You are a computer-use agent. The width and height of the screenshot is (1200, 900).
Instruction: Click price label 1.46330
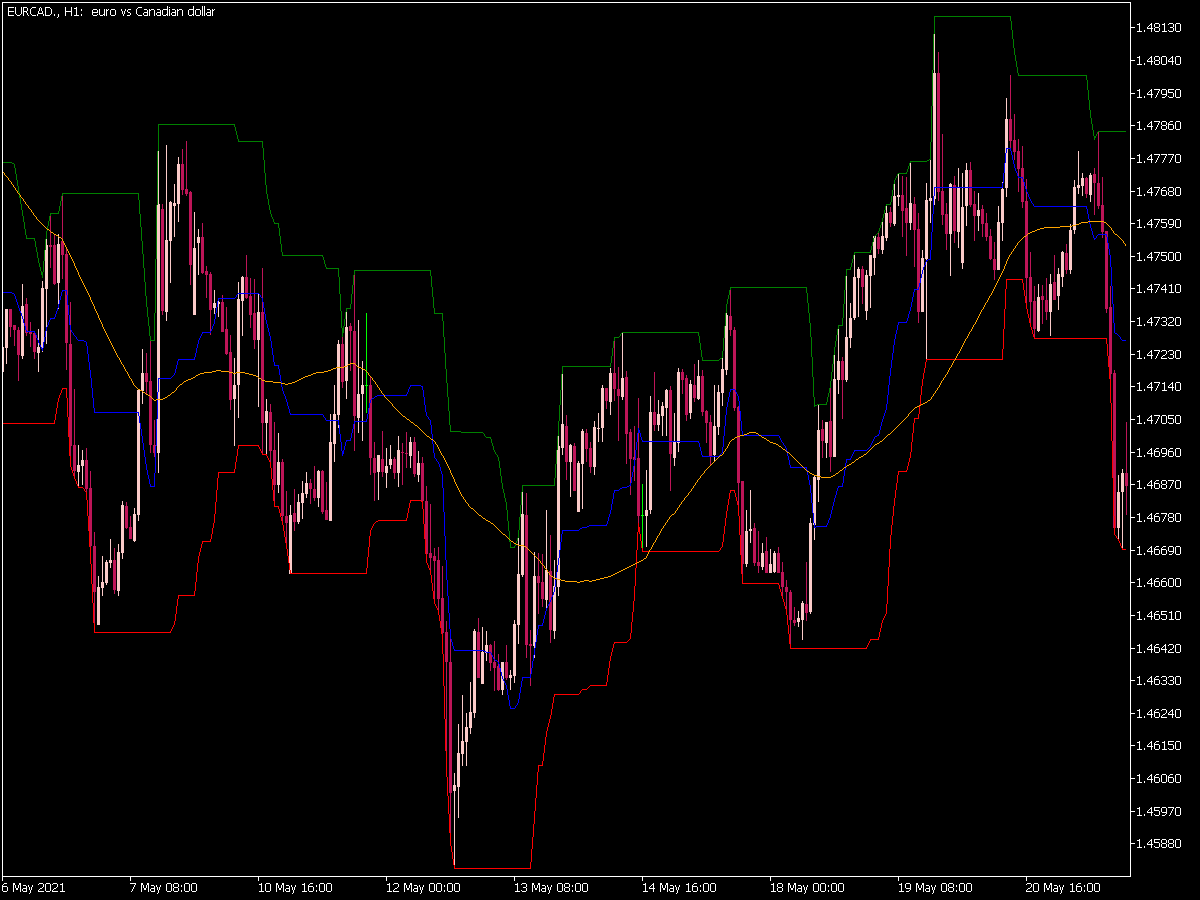click(x=1161, y=680)
